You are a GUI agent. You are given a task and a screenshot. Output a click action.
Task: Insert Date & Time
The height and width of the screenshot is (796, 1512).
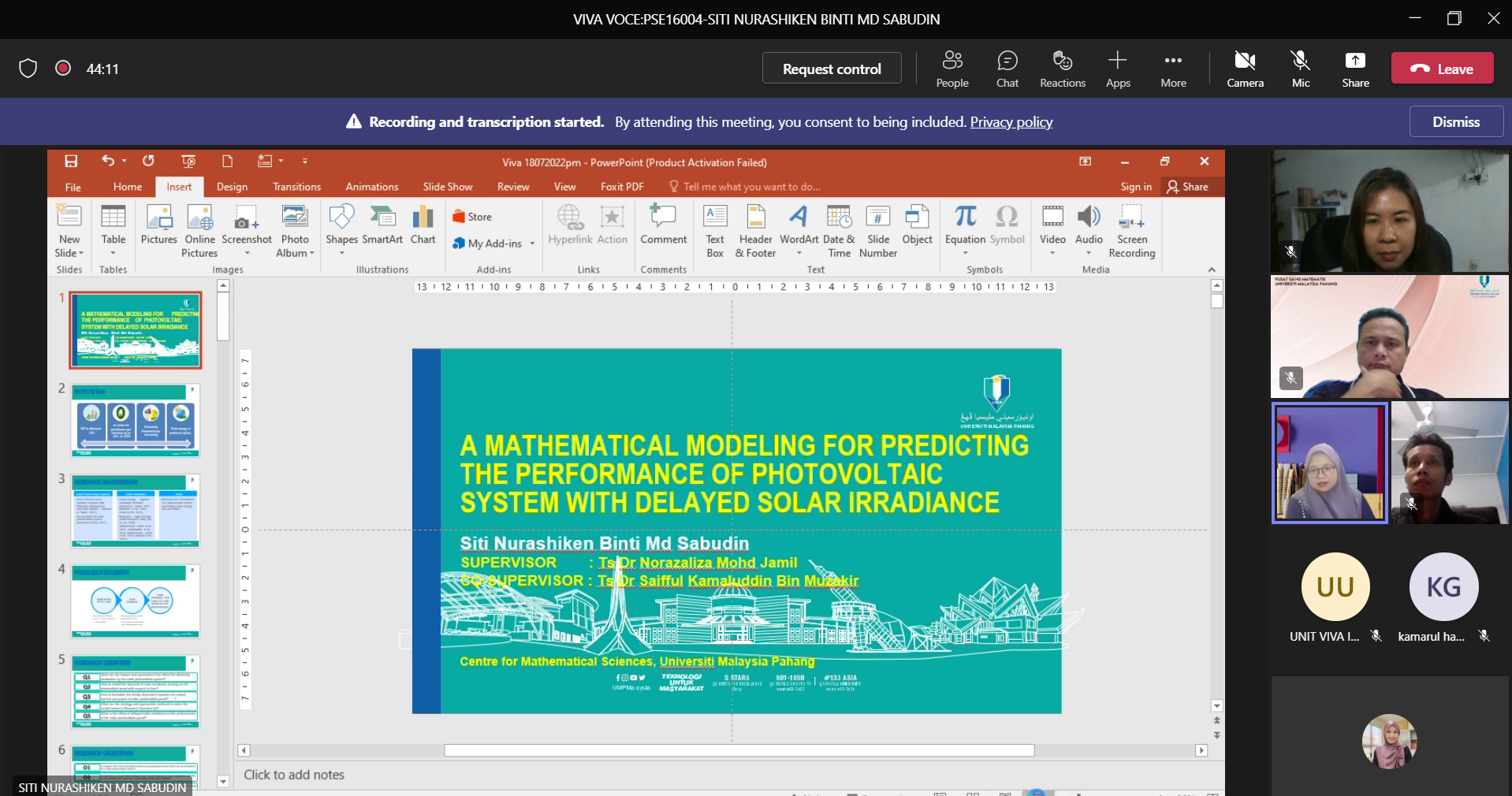(x=839, y=231)
